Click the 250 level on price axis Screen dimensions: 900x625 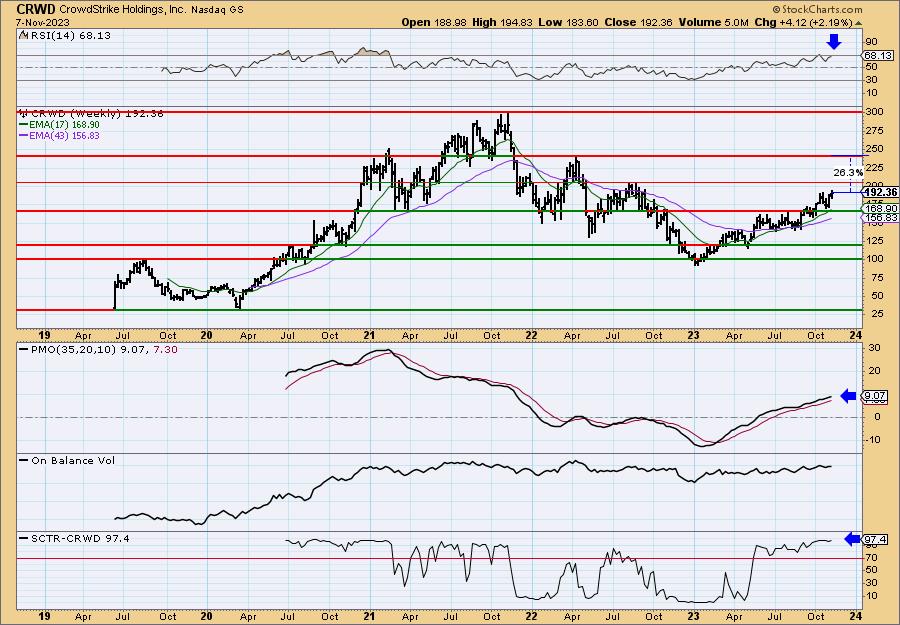coord(875,149)
